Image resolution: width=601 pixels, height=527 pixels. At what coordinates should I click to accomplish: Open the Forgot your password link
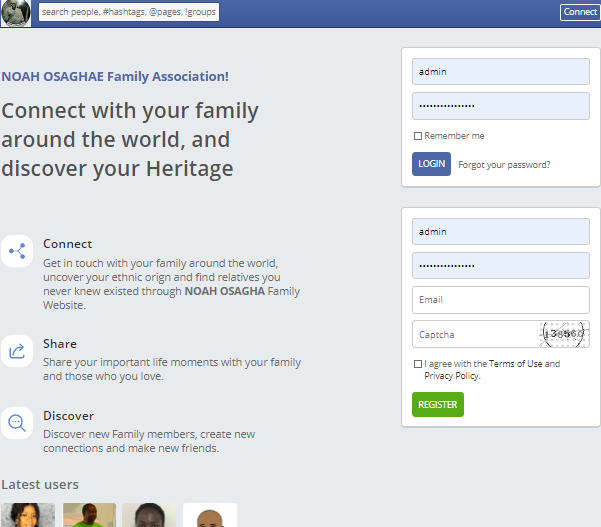504,164
